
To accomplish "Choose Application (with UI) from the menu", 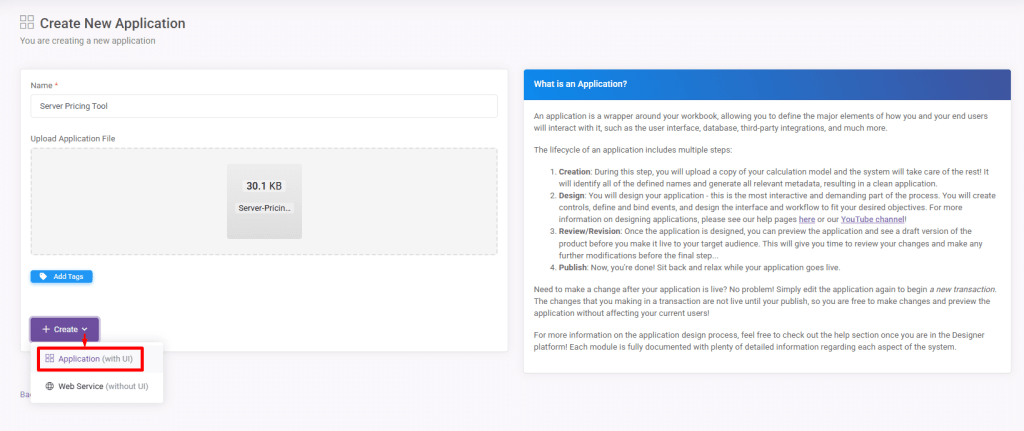I will point(92,358).
